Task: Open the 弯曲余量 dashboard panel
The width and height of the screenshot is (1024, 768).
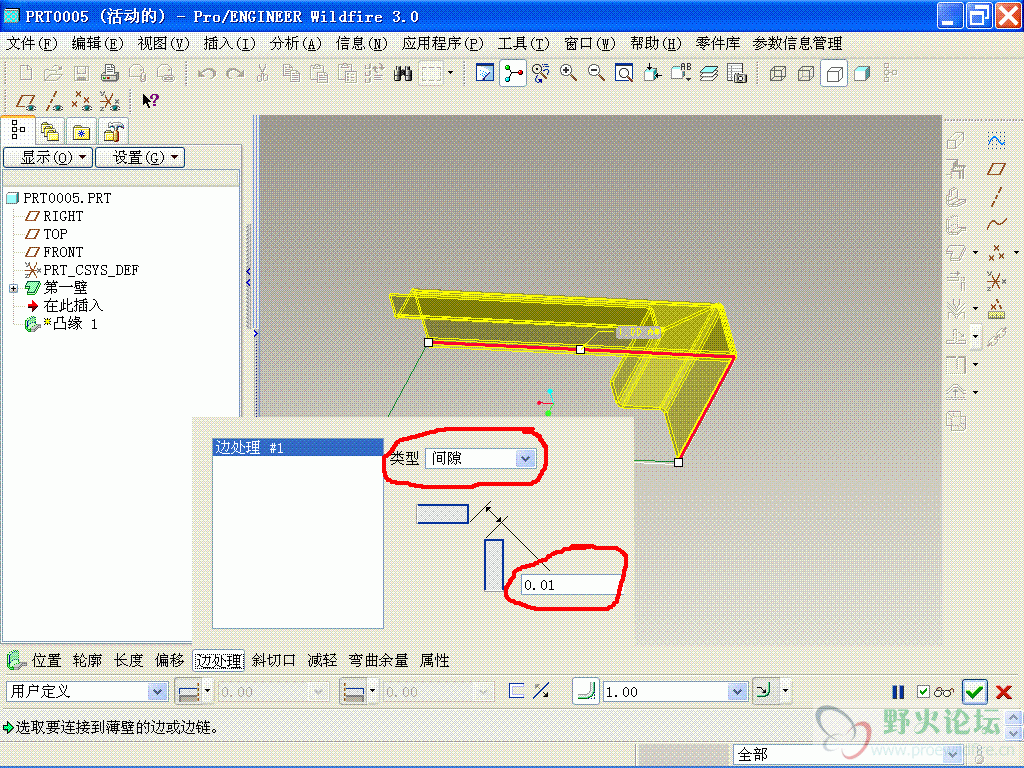Action: tap(379, 661)
